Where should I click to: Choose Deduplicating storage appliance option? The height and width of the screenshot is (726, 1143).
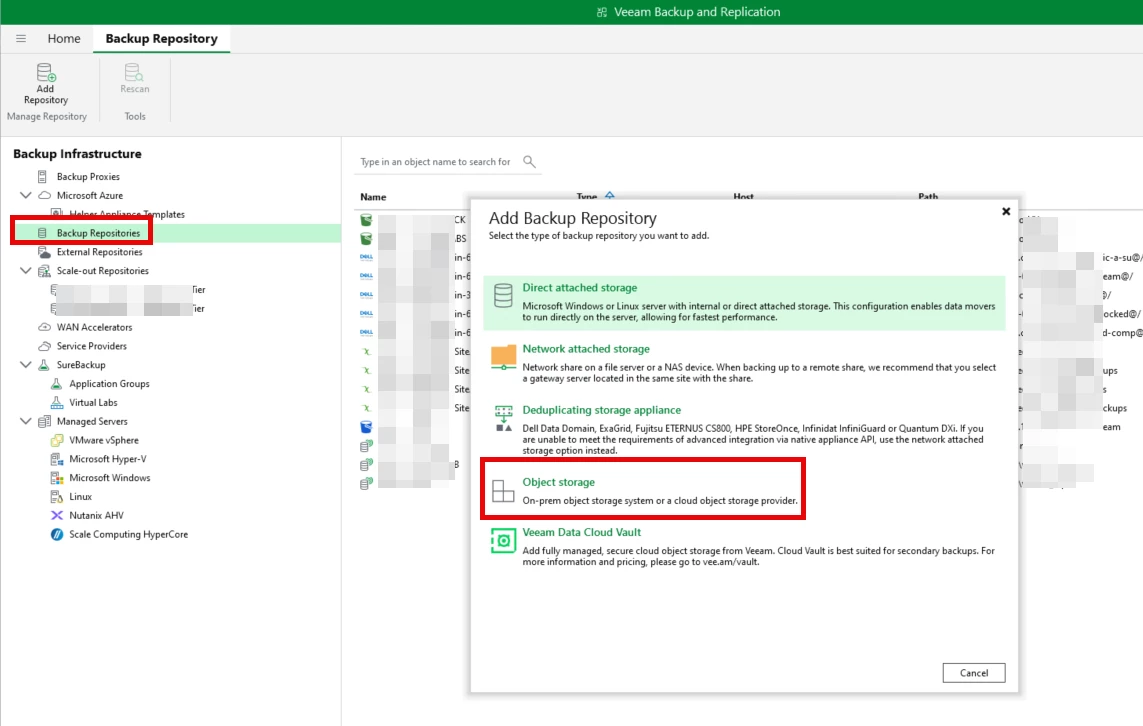744,429
